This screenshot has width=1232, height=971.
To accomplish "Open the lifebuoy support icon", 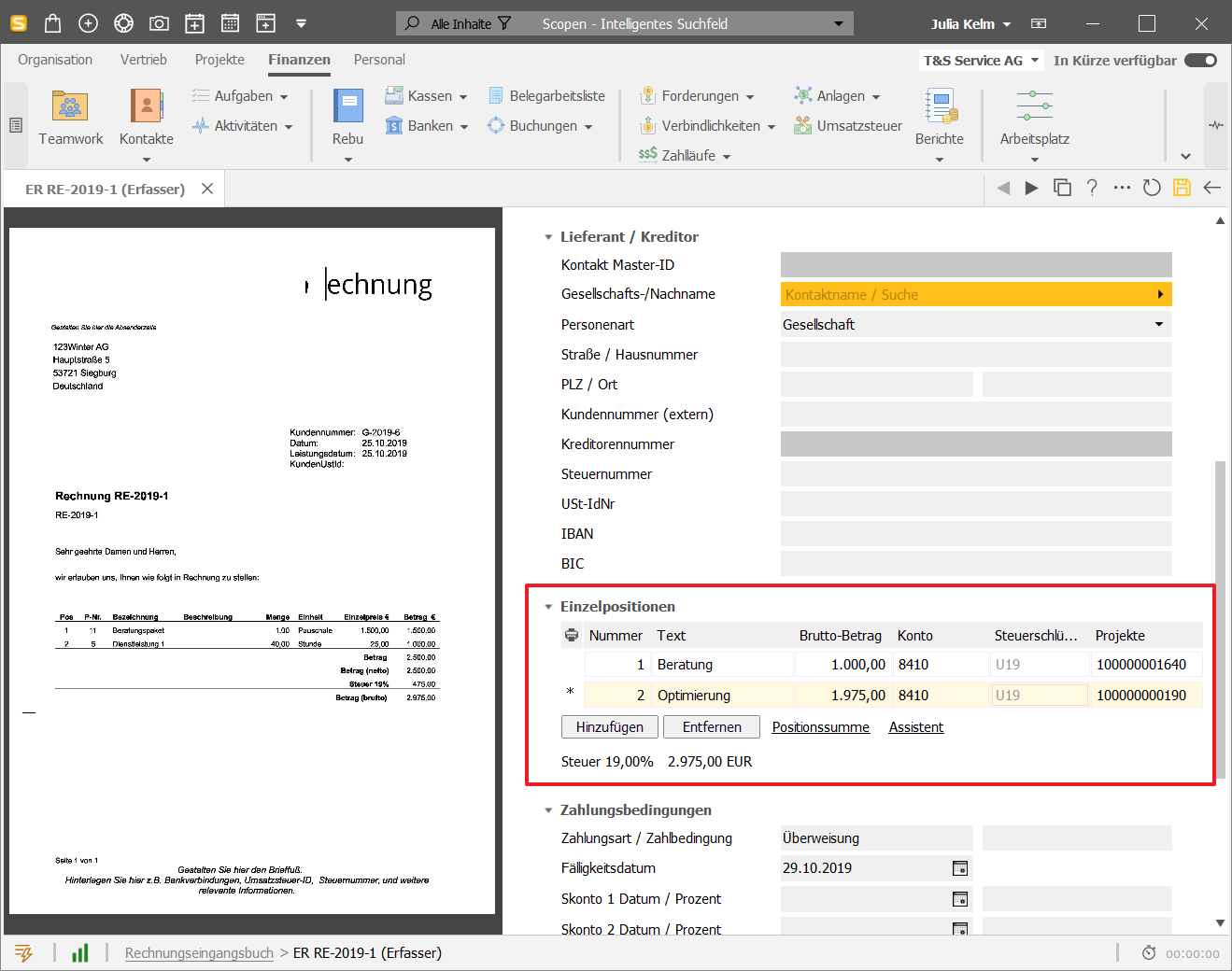I will pyautogui.click(x=123, y=23).
